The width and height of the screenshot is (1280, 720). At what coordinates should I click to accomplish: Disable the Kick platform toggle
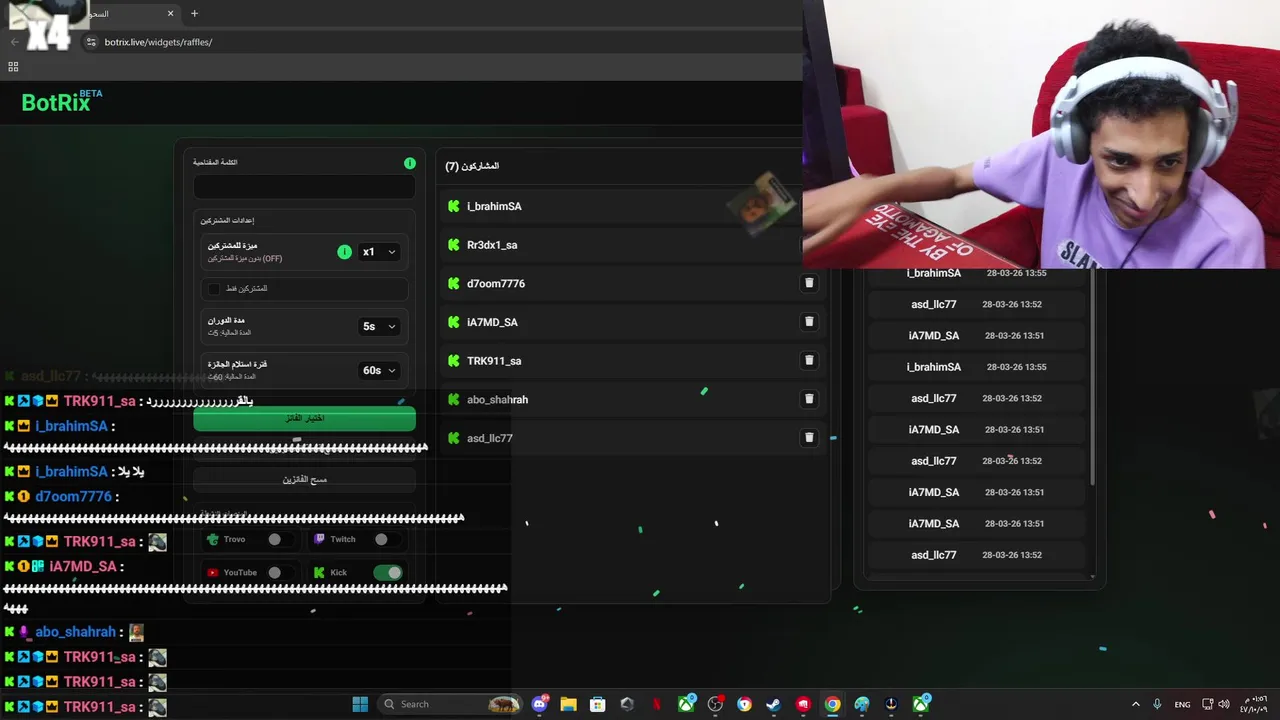[387, 573]
